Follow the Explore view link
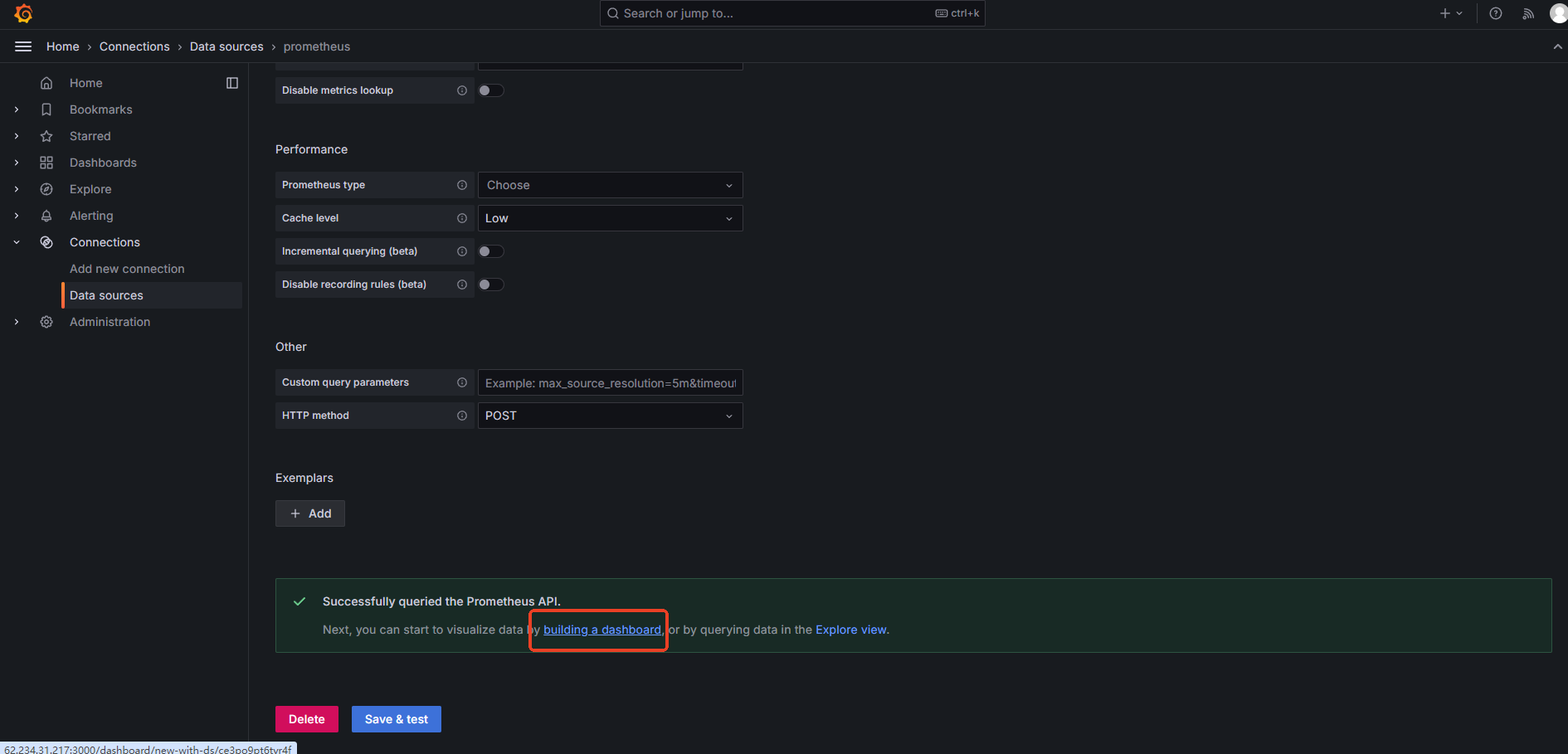Image resolution: width=1568 pixels, height=754 pixels. click(850, 630)
